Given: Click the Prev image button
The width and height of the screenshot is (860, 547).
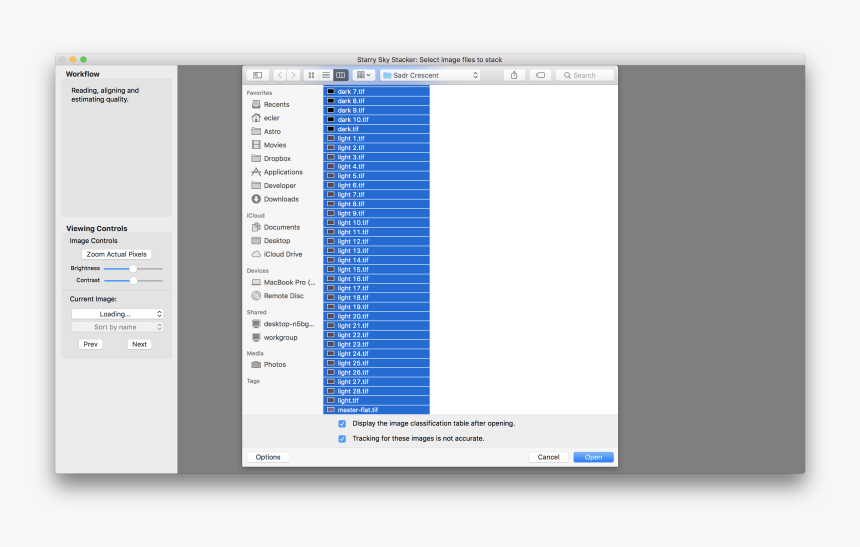Looking at the screenshot, I should 90,345.
